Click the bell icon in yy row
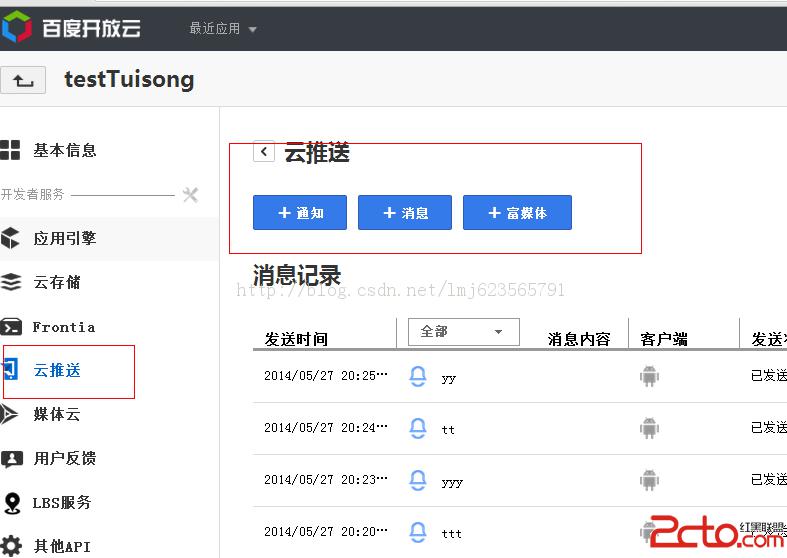Viewport: 787px width, 558px height. point(418,376)
